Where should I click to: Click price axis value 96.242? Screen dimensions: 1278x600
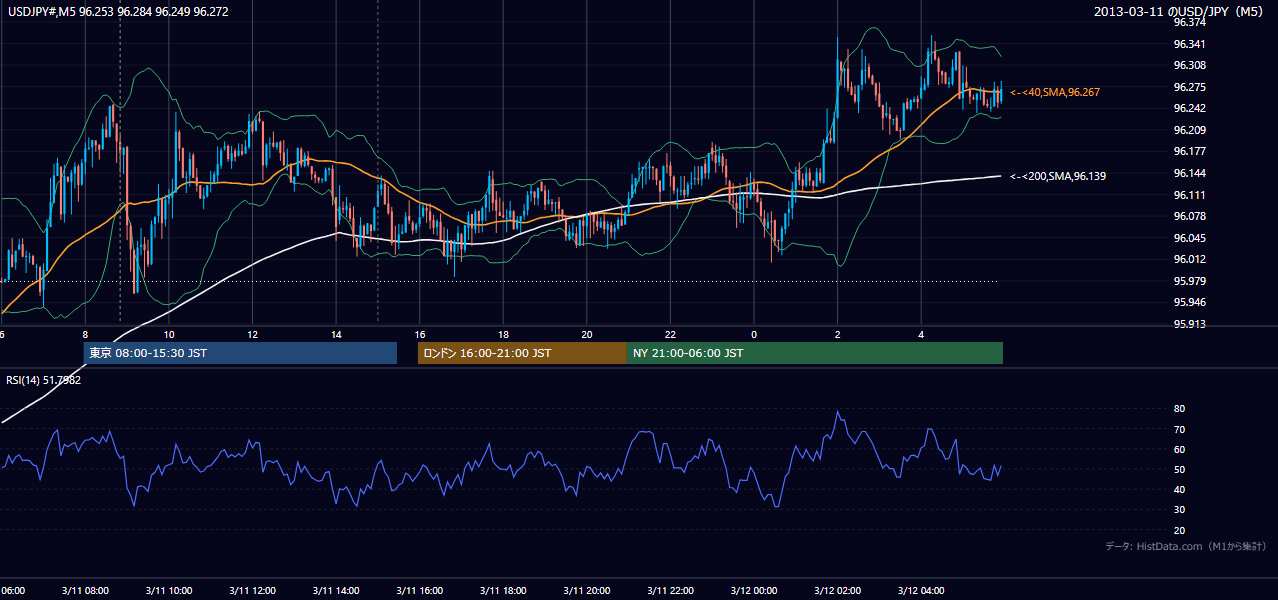[1189, 108]
